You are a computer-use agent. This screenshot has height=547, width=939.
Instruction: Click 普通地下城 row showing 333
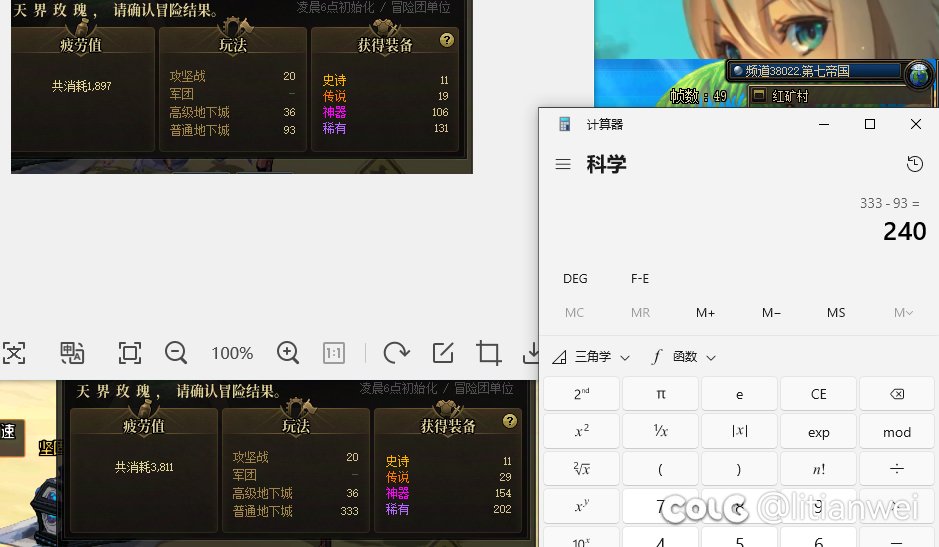click(295, 511)
